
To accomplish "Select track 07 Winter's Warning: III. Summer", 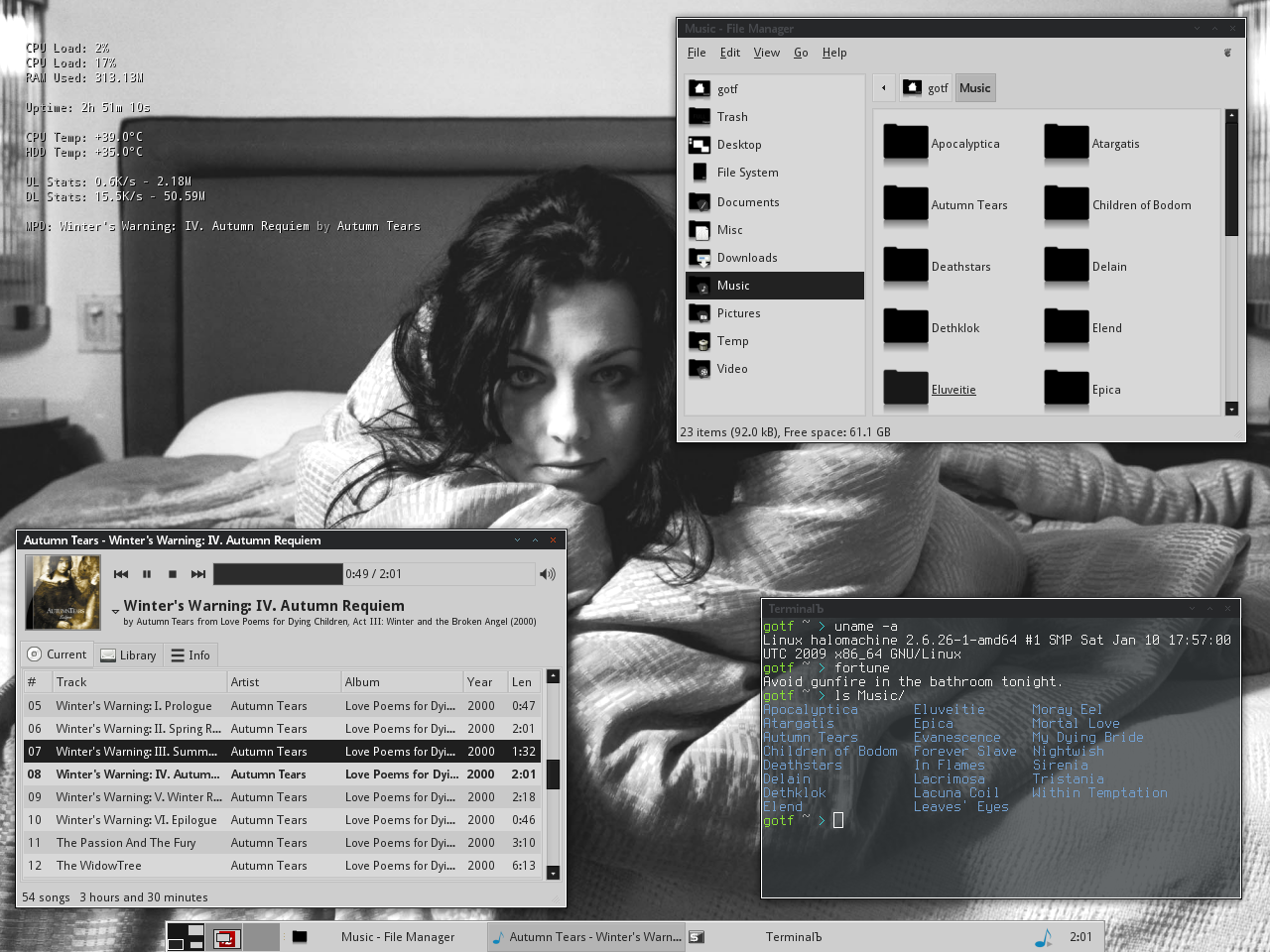I will pyautogui.click(x=283, y=752).
